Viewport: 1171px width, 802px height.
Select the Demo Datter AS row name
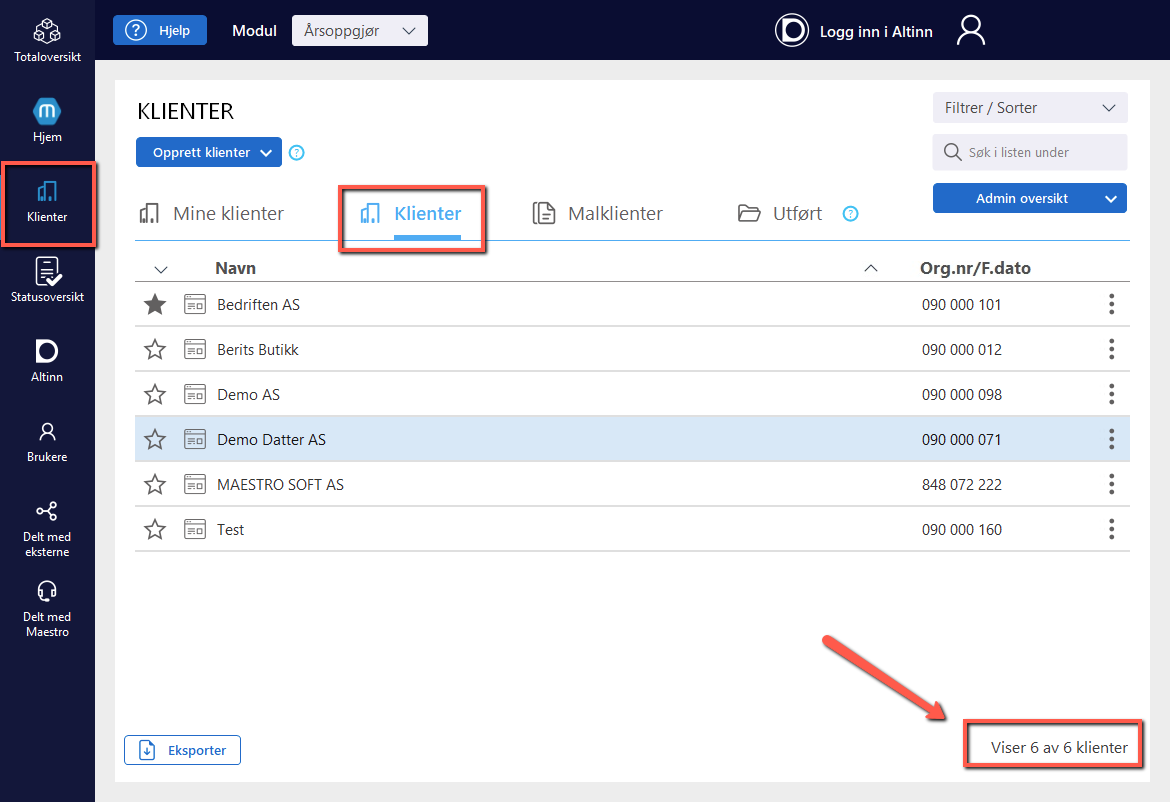click(x=271, y=439)
